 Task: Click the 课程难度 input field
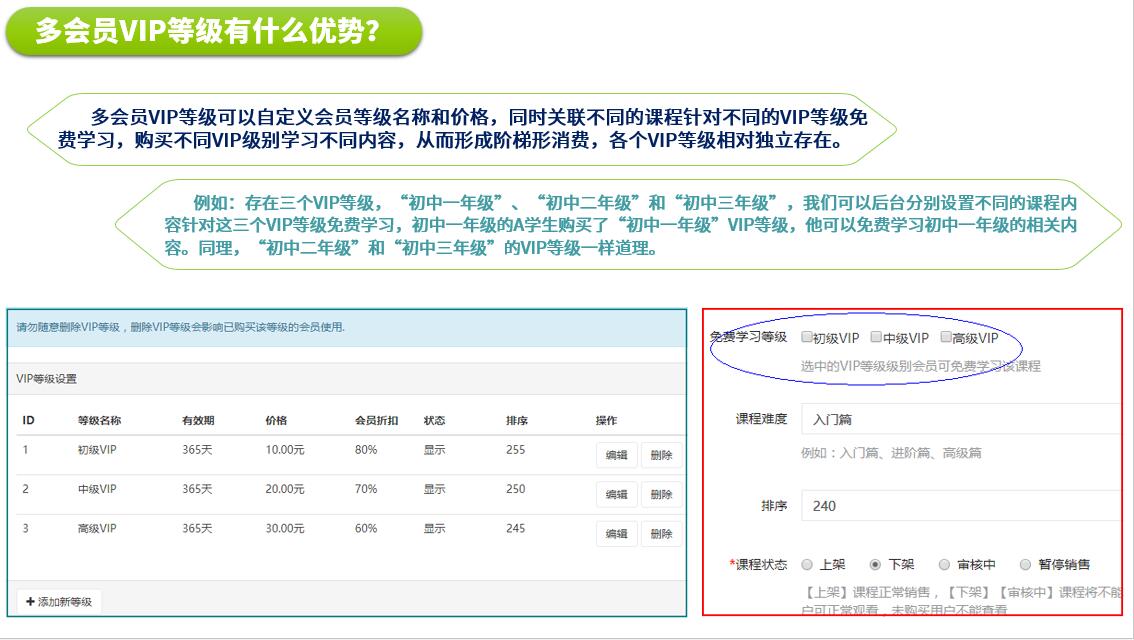pyautogui.click(x=960, y=419)
